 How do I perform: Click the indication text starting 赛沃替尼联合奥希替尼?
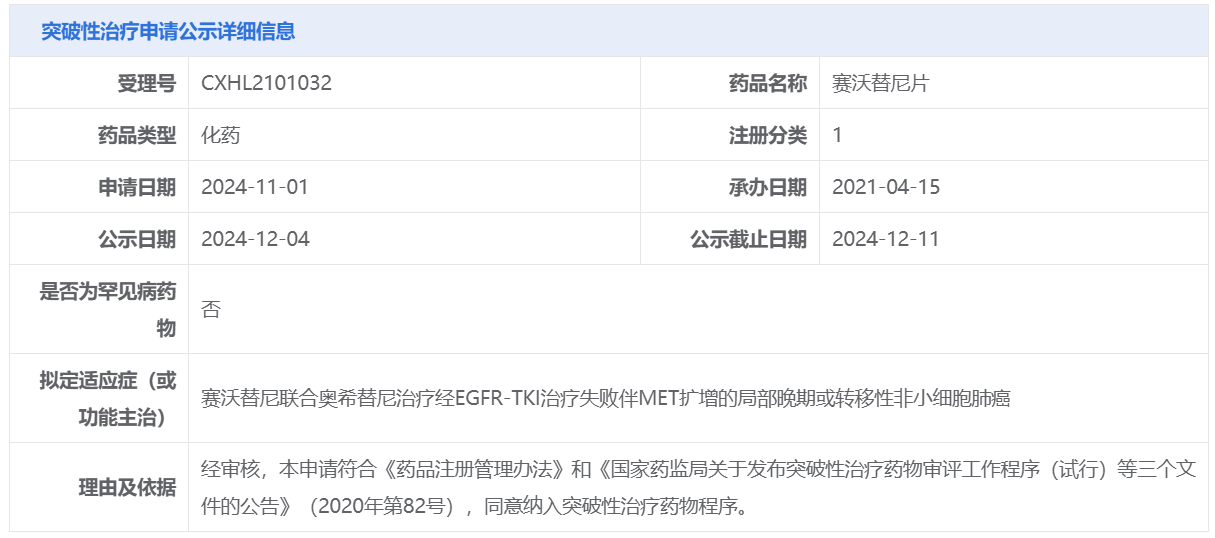(606, 398)
